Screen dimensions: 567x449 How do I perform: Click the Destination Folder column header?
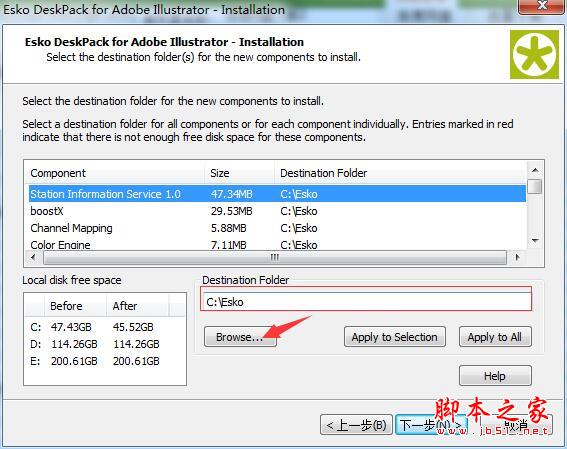pos(400,173)
